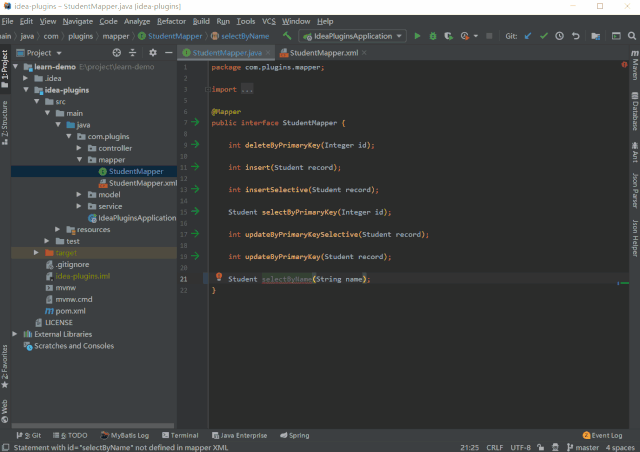Viewport: 640px width, 452px height.
Task: Run IdeaPluginsApplication with the green play icon
Action: tap(417, 36)
